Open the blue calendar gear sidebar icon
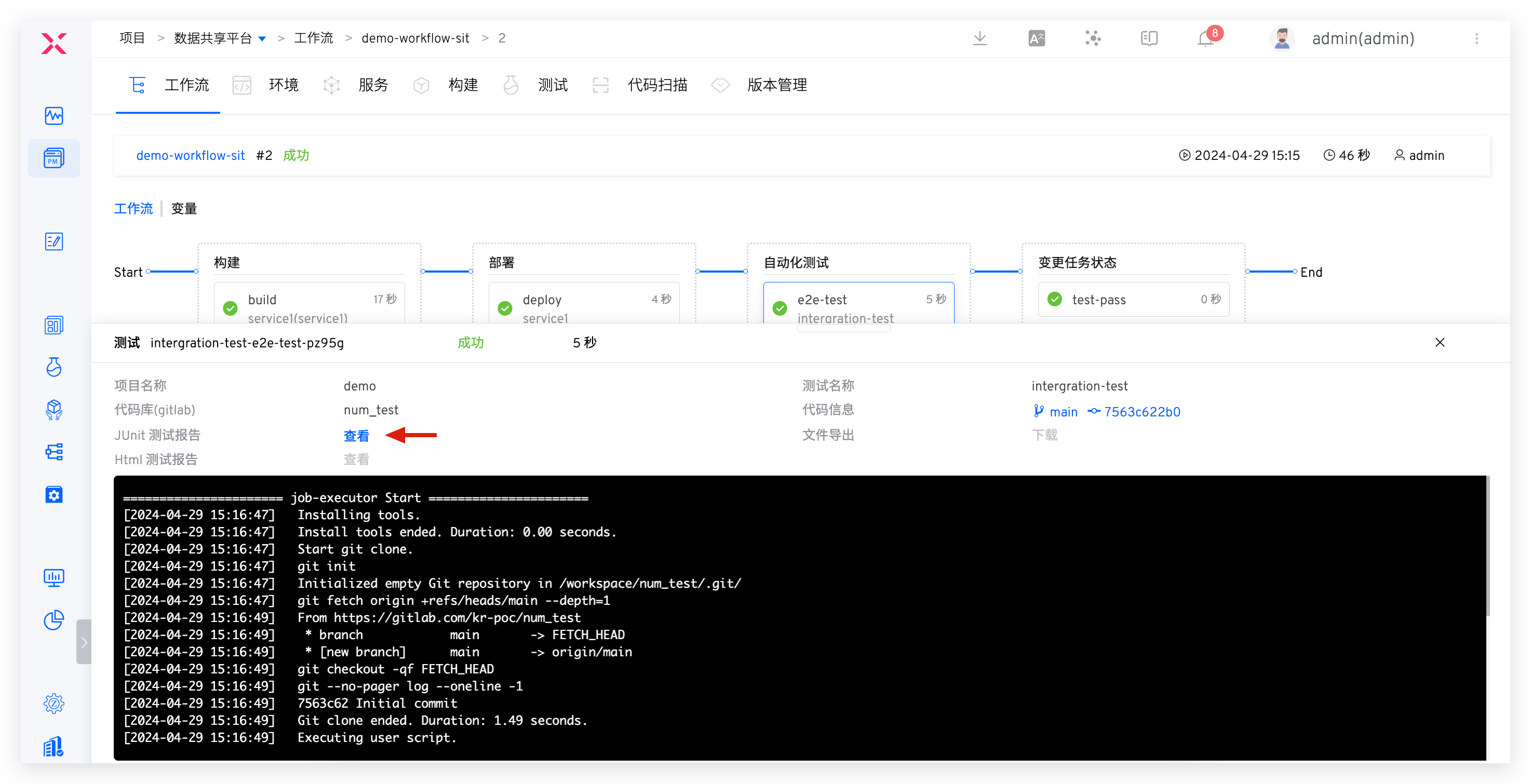 tap(53, 494)
